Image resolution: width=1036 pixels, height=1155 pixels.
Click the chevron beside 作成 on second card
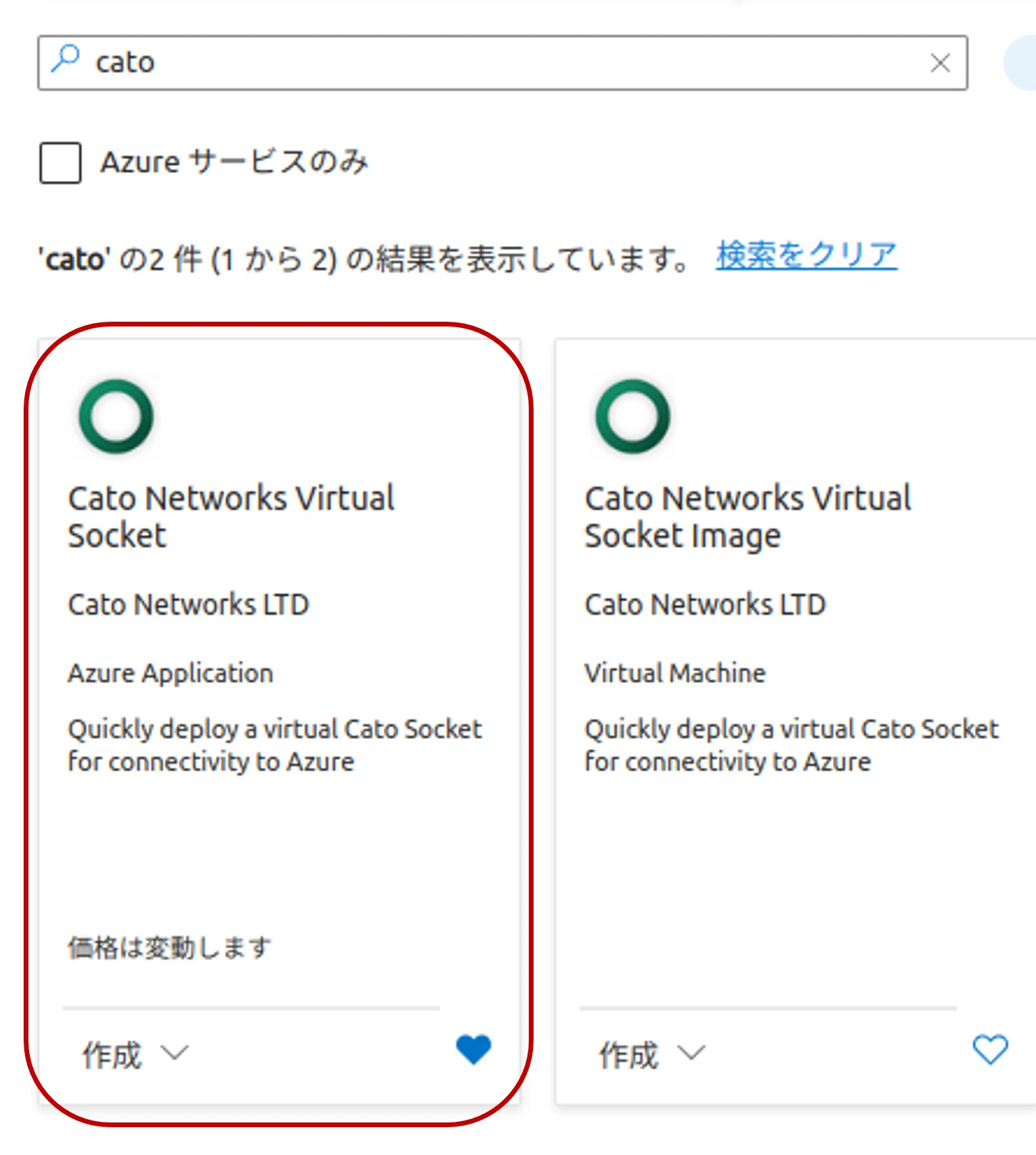[x=691, y=1053]
